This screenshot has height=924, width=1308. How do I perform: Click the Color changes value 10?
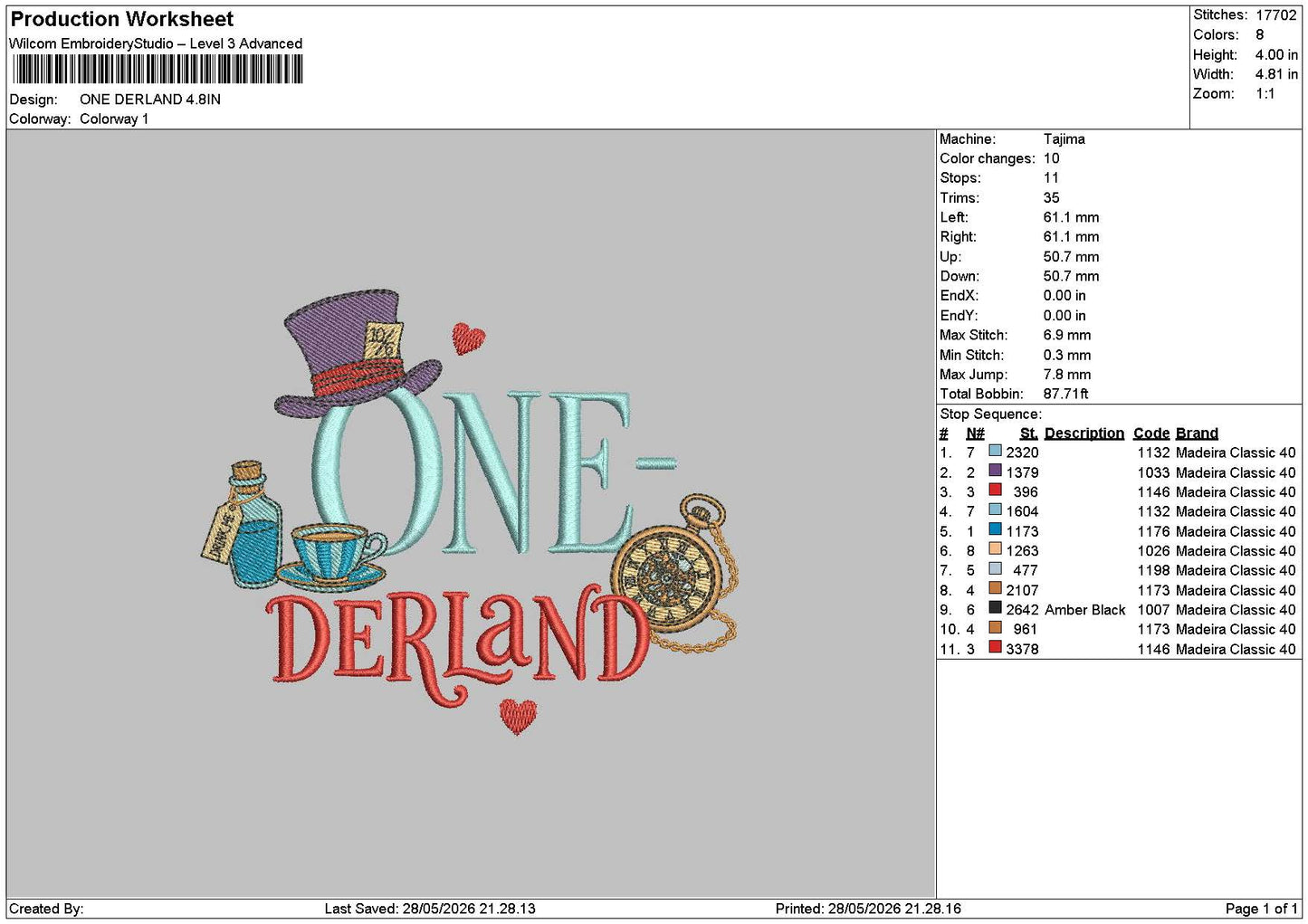(x=1051, y=158)
